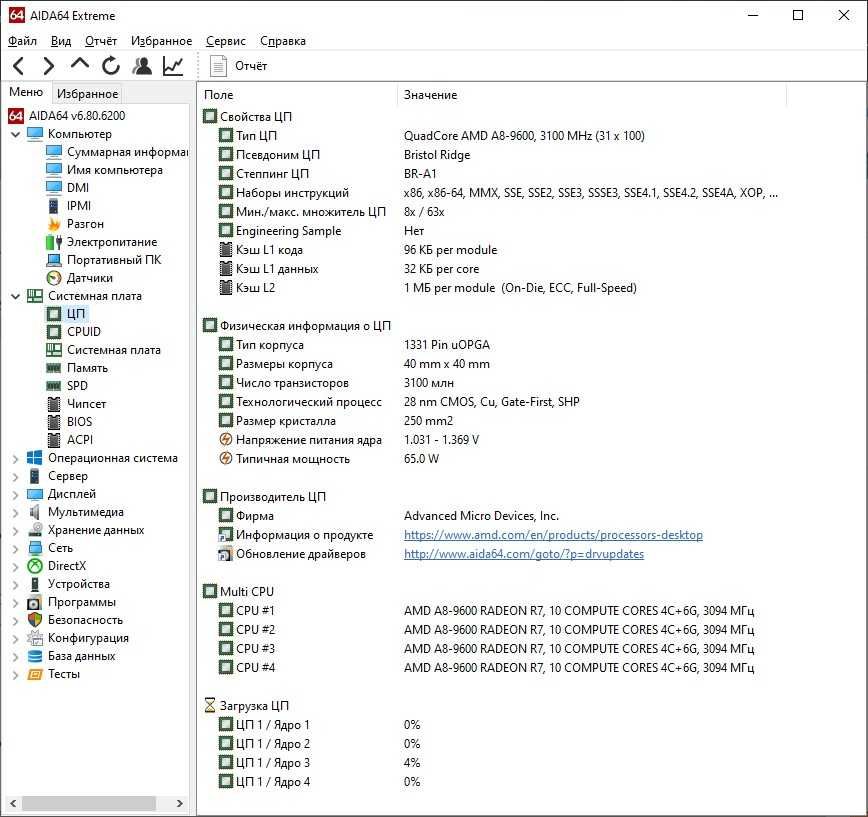Open the aida64 drvupdates driver link
868x817 pixels.
pyautogui.click(x=524, y=554)
